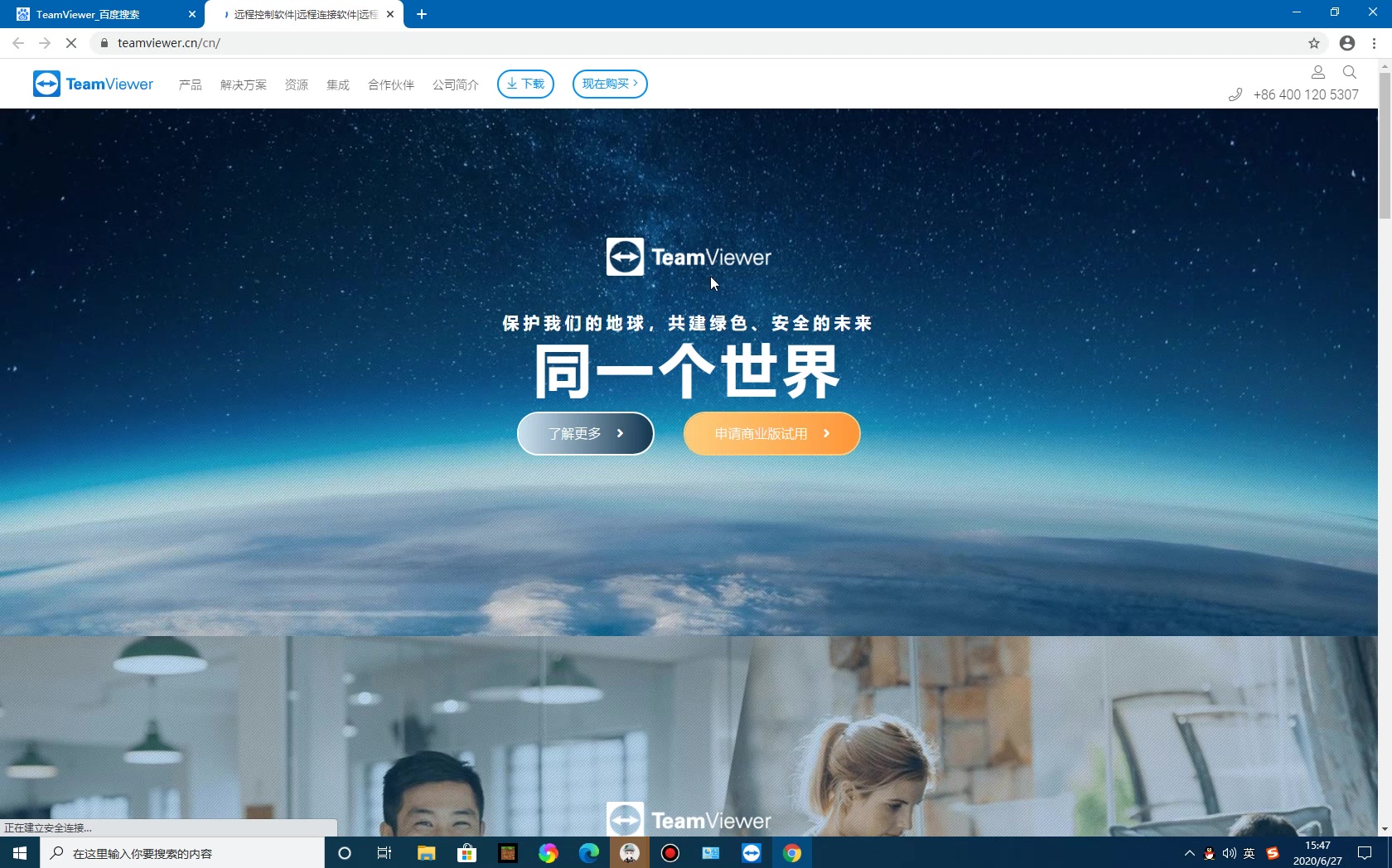Open the Edge browser from the taskbar

pos(589,853)
